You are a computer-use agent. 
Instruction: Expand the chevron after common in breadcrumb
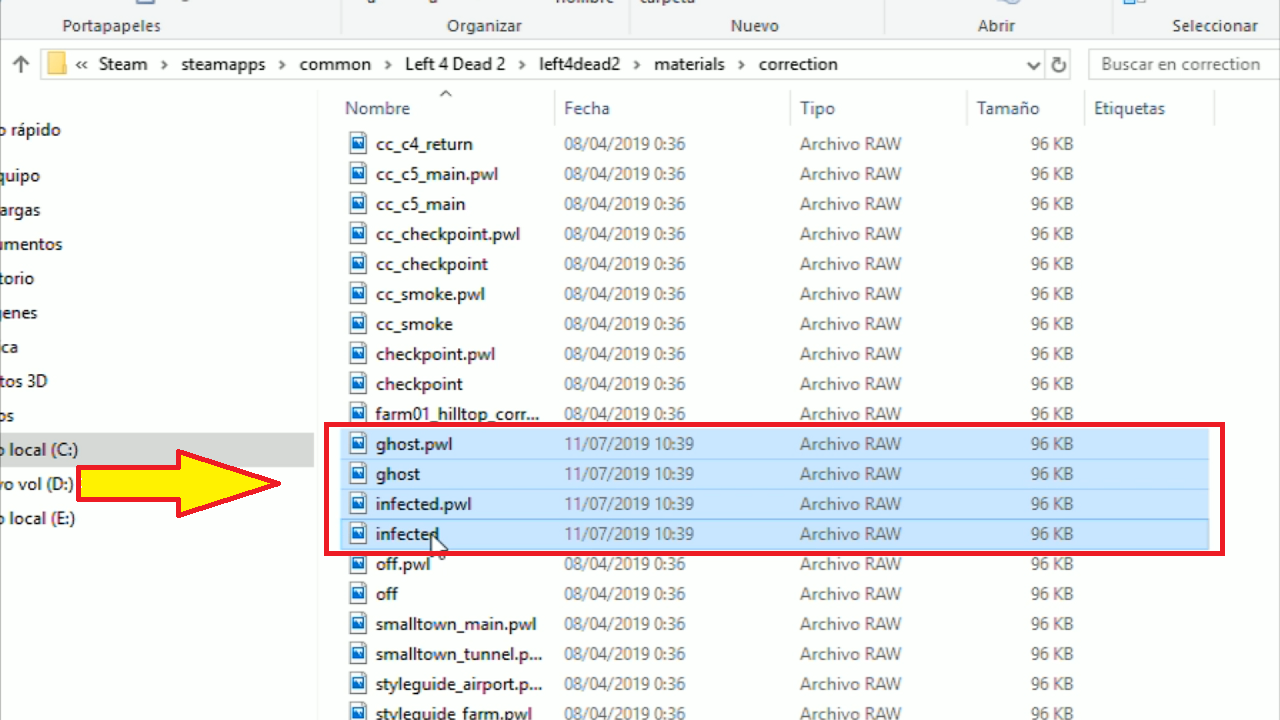pos(388,64)
